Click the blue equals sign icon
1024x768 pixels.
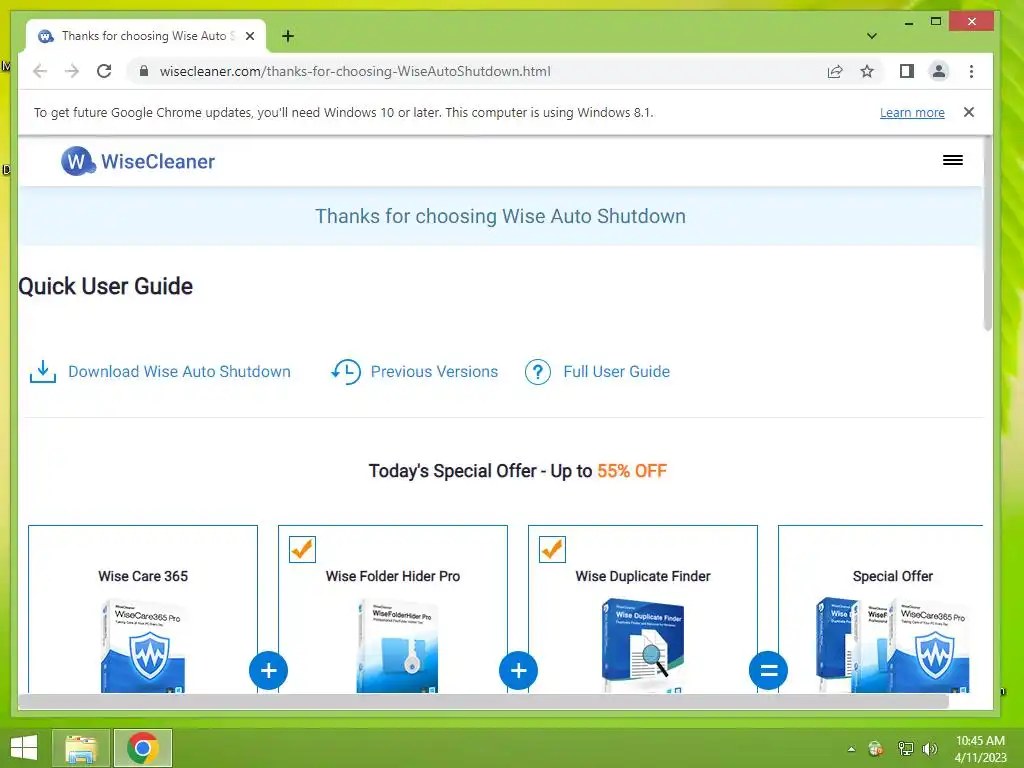click(x=769, y=670)
